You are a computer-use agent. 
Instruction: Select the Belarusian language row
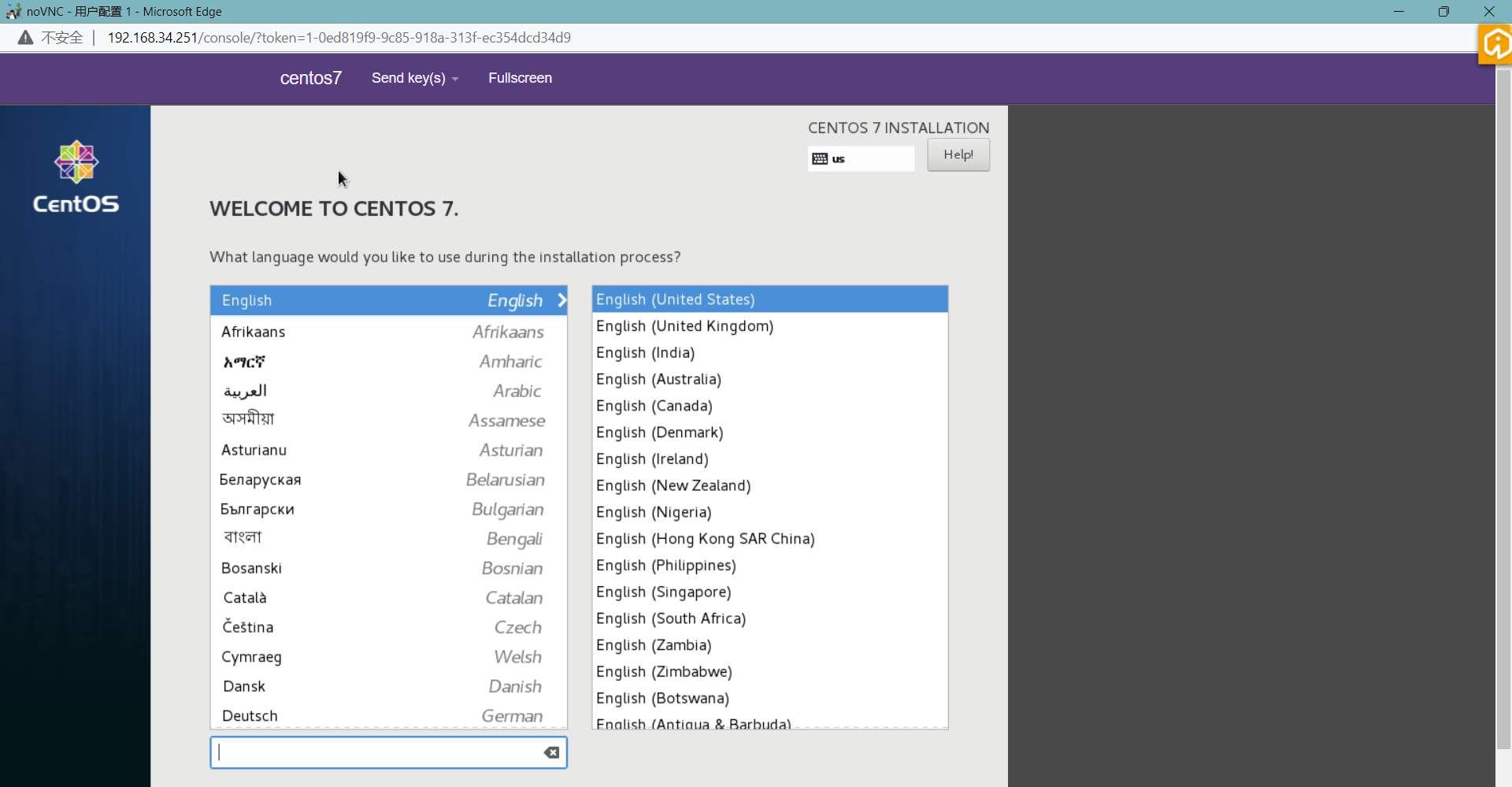coord(388,480)
